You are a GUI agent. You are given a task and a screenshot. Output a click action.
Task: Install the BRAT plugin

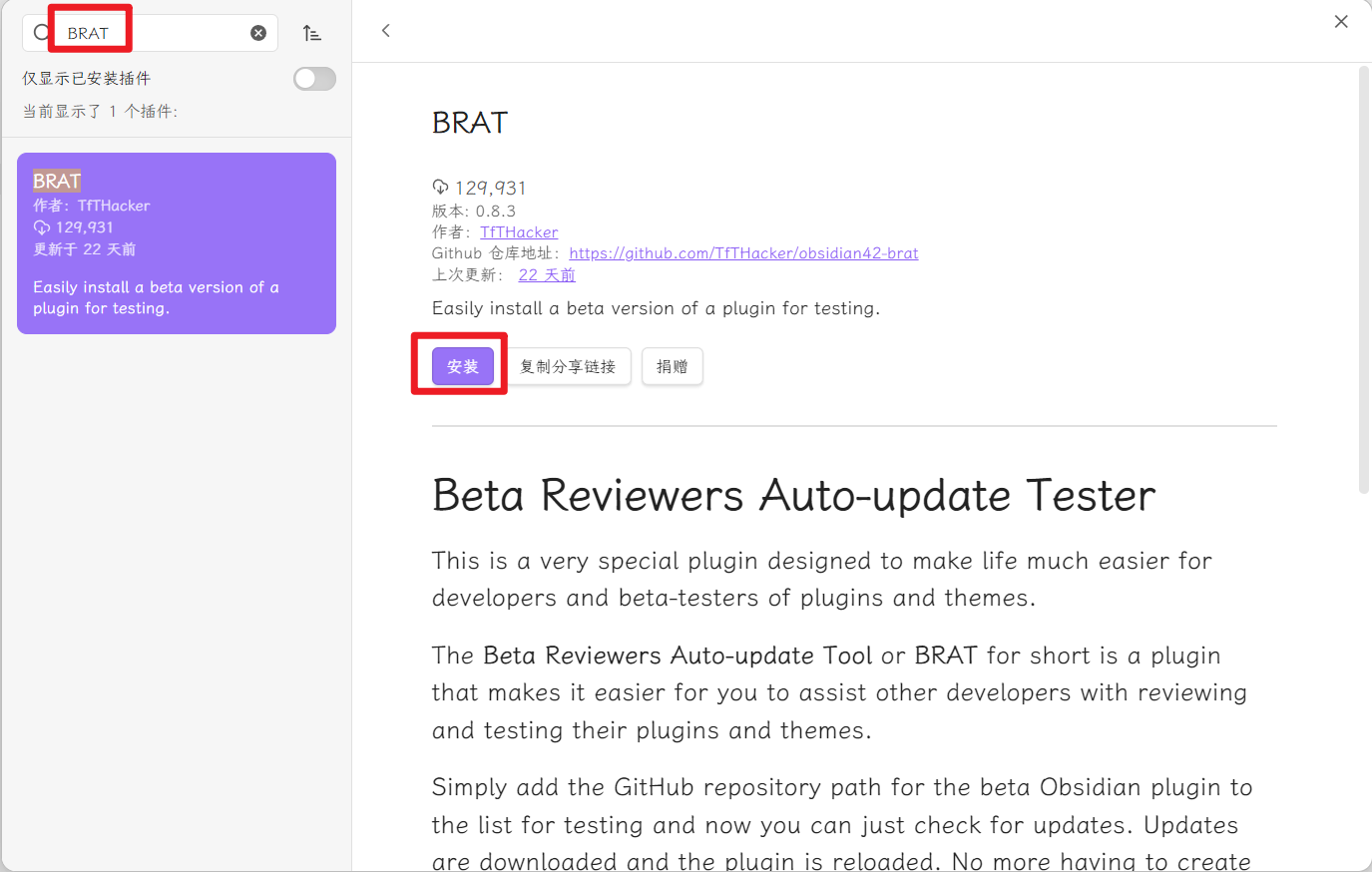(463, 366)
